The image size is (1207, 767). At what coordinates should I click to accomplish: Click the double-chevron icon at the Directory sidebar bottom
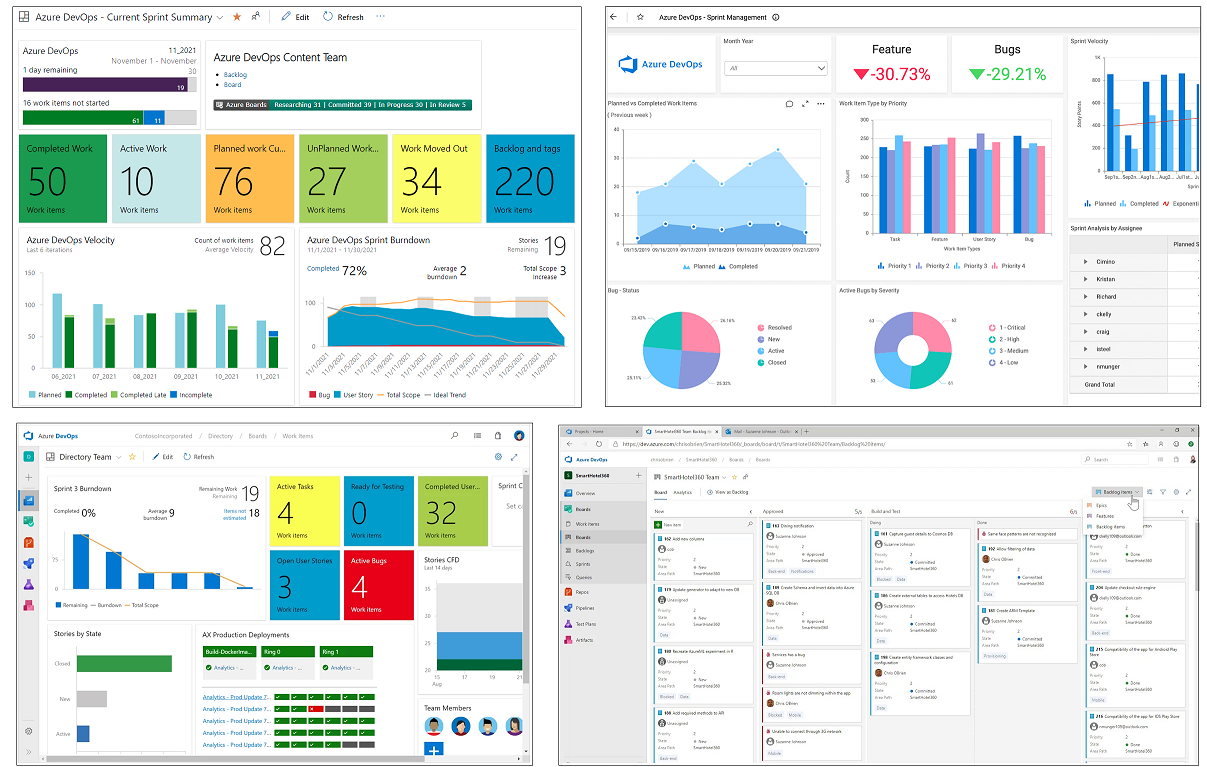tap(29, 751)
